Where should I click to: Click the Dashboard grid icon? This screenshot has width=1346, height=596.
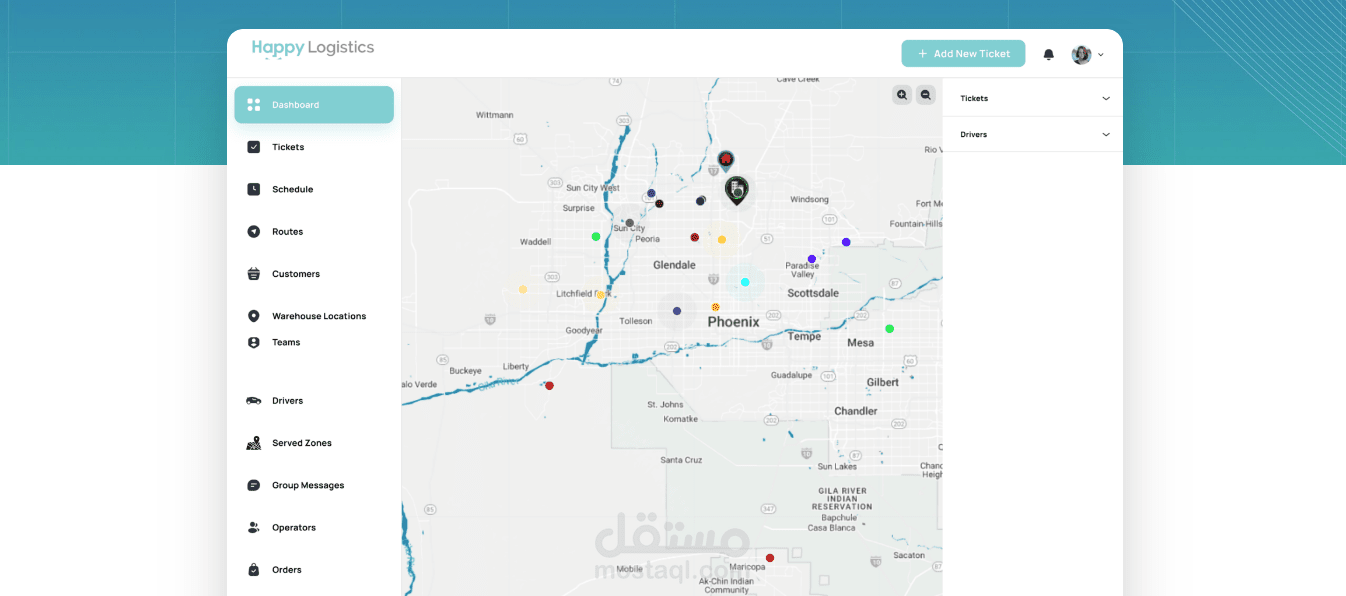tap(253, 105)
